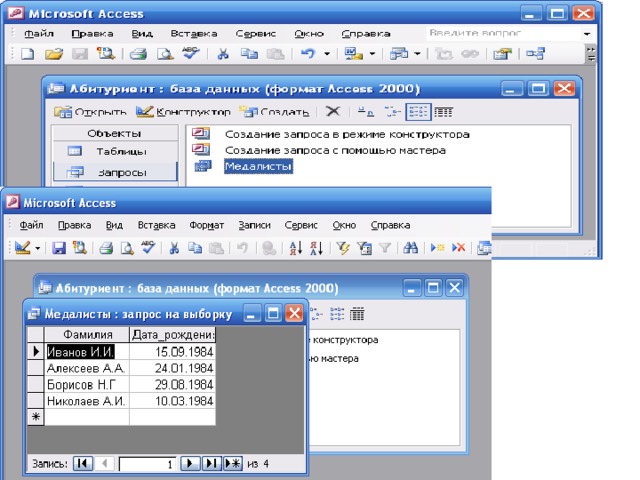
Task: Open Вставка menu in upper Access window
Action: [x=194, y=33]
